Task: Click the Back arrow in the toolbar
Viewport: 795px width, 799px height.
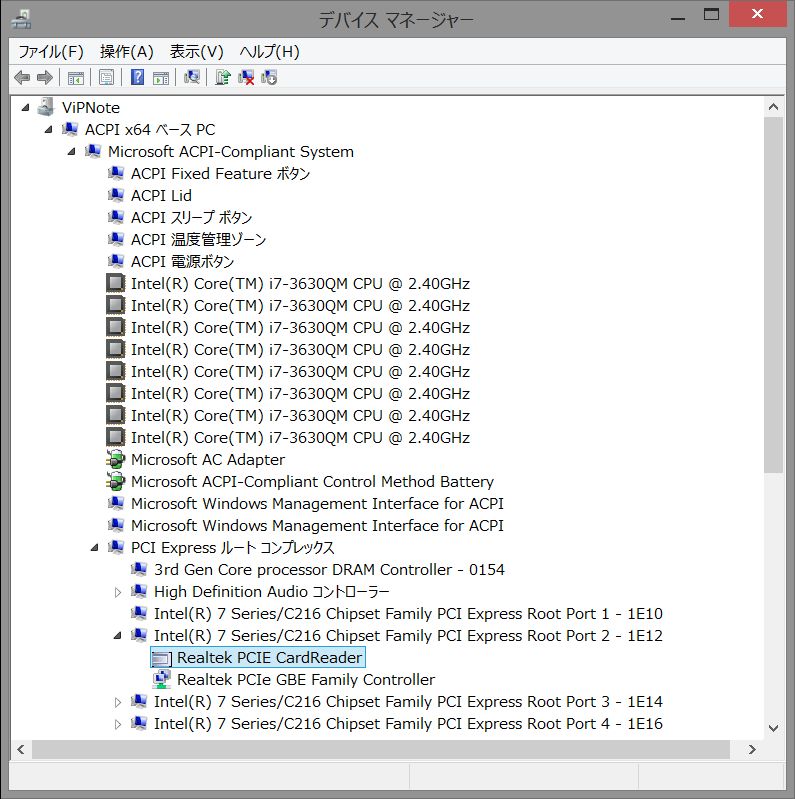Action: click(22, 78)
